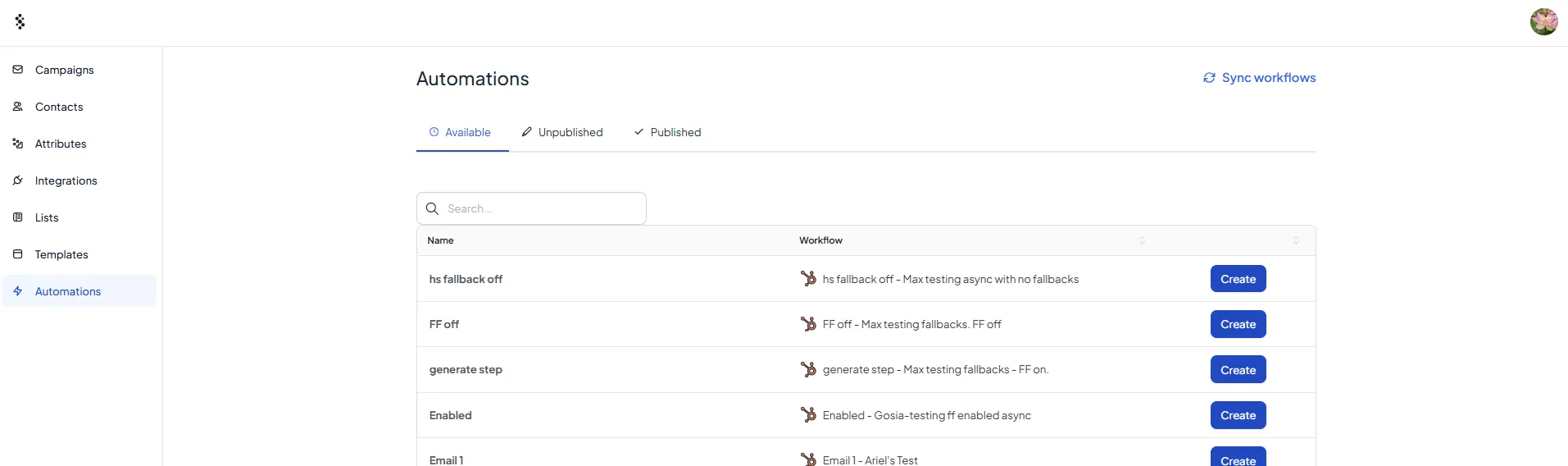The width and height of the screenshot is (1568, 466).
Task: Click HubSpot icon in hs fallback off row
Action: coord(808,279)
